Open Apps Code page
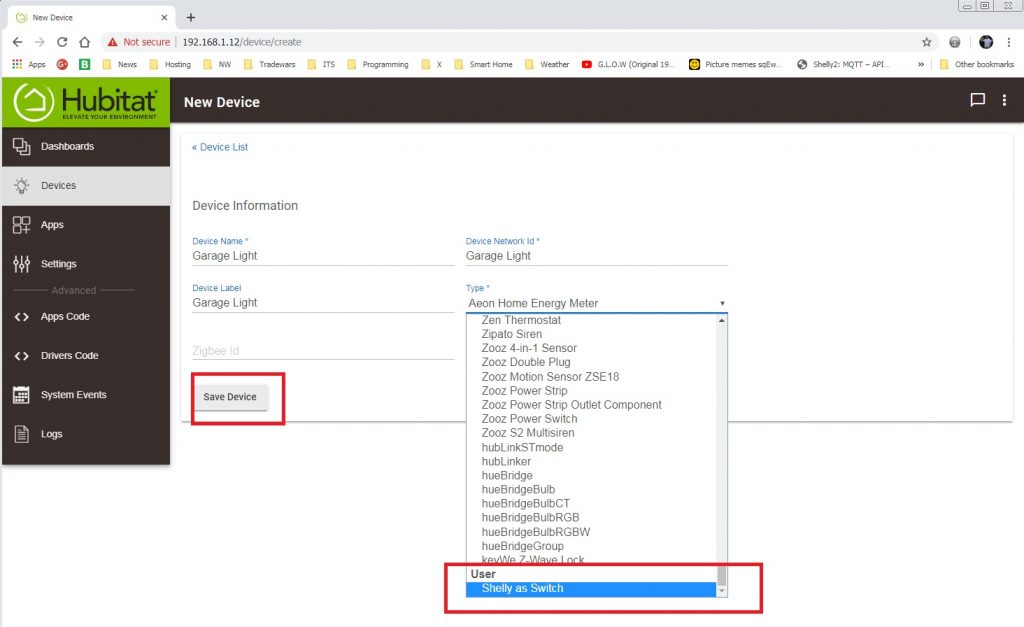 pyautogui.click(x=86, y=316)
